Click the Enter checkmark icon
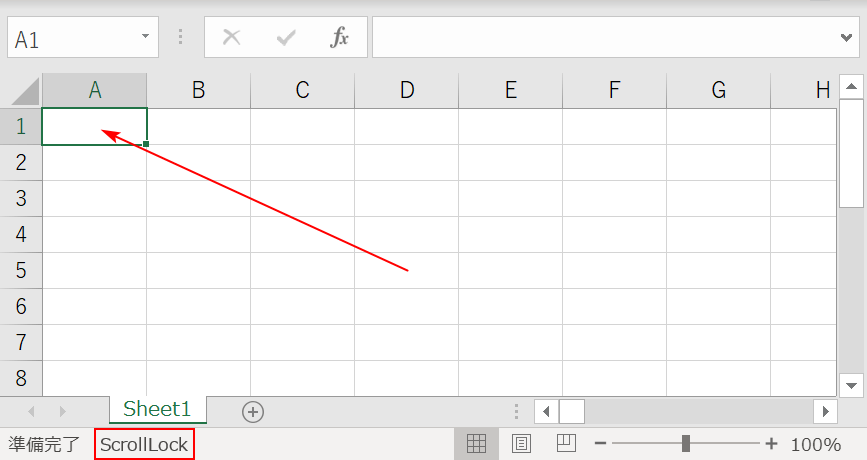This screenshot has height=460, width=867. coord(287,38)
